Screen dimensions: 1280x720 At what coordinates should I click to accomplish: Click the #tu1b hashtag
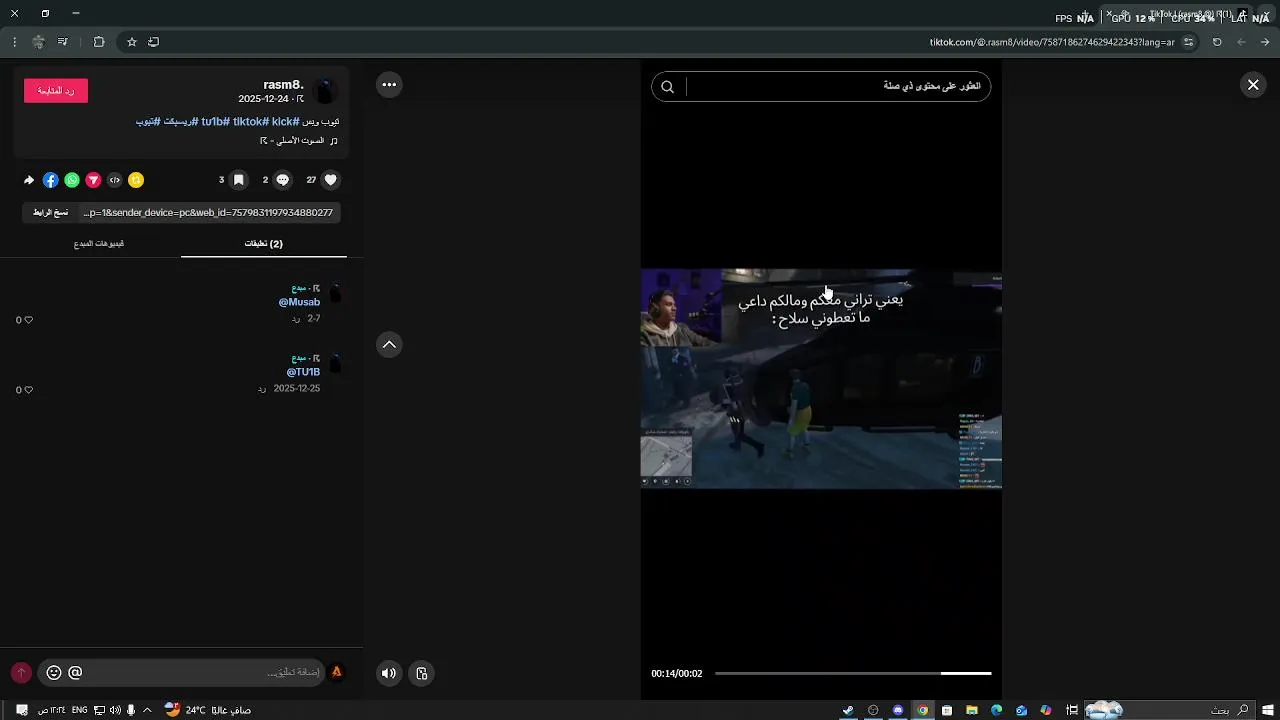[x=216, y=122]
